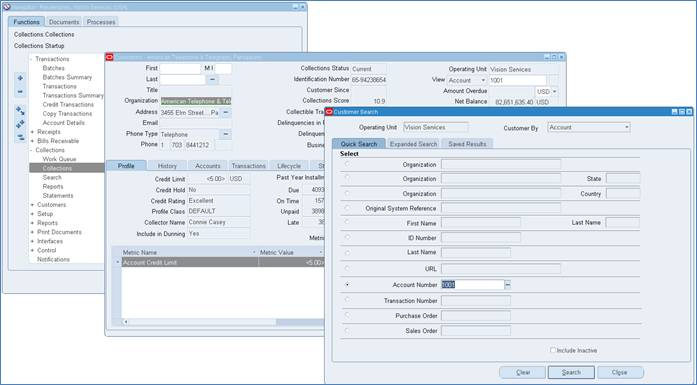Image resolution: width=697 pixels, height=385 pixels.
Task: Open the Customer By dropdown
Action: 627,127
